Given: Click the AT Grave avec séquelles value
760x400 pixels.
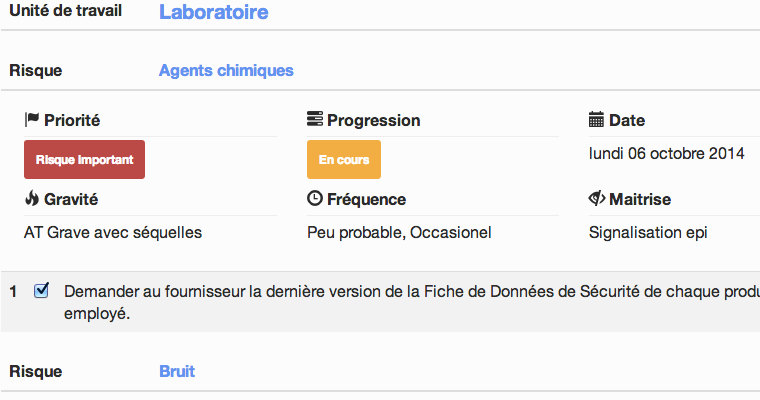Looking at the screenshot, I should point(113,233).
